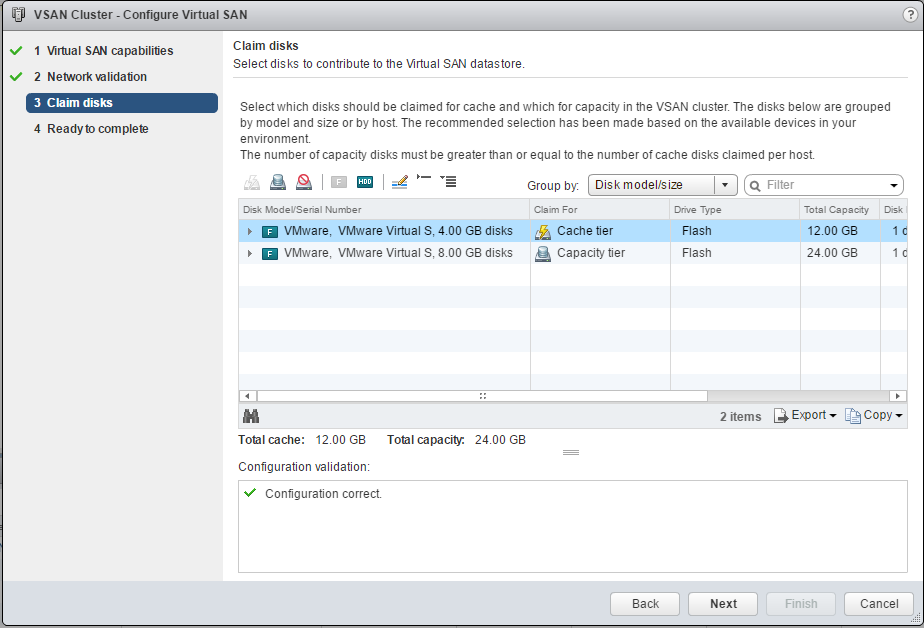924x628 pixels.
Task: Click the mark as flash disk icon
Action: [339, 183]
